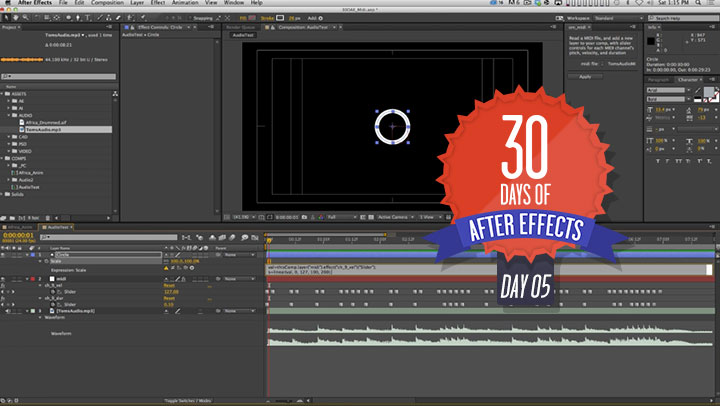
Task: Toggle the Motion Blur timeline icon
Action: click(x=232, y=237)
